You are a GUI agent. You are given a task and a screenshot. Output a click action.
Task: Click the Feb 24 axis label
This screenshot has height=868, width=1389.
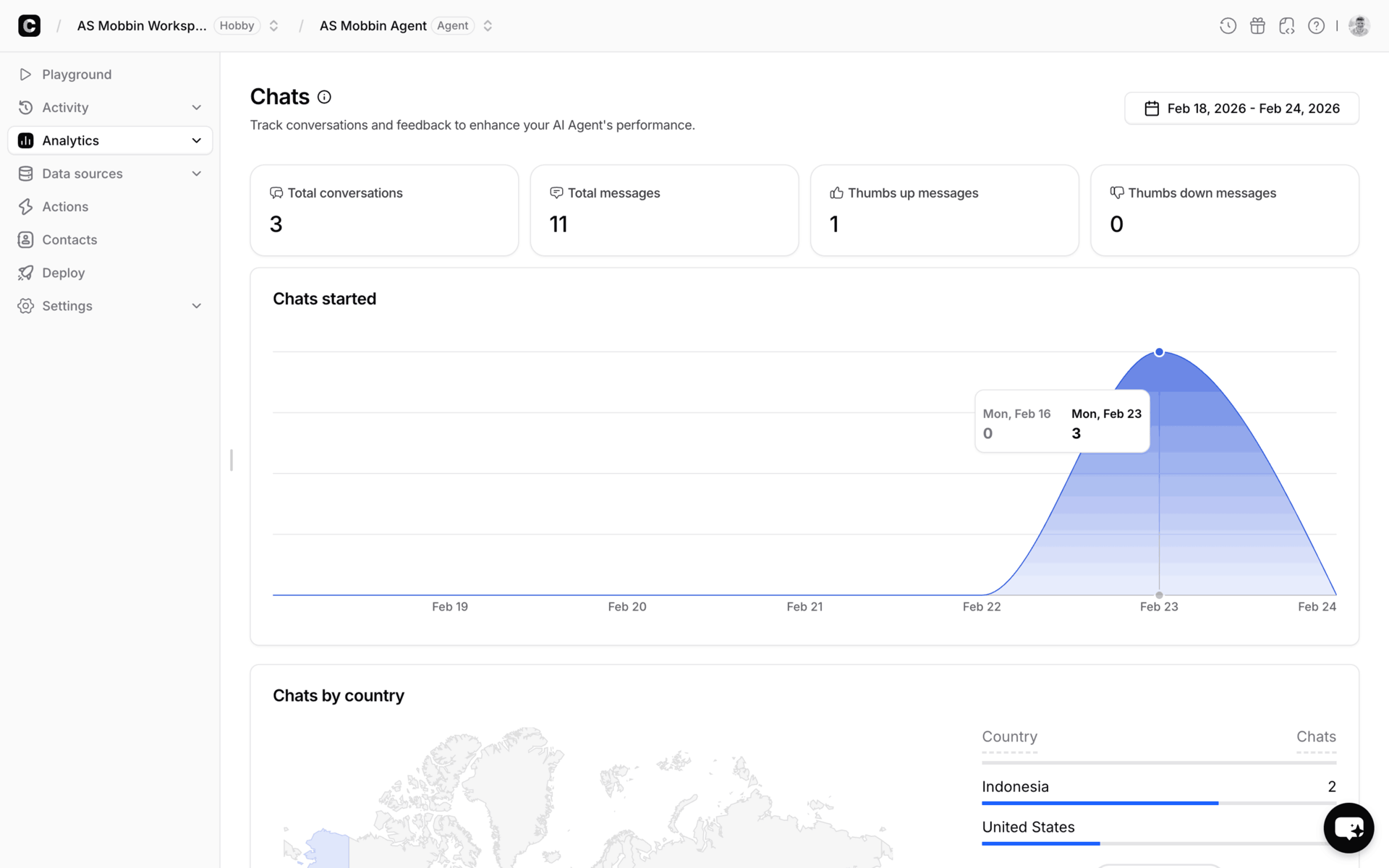pyautogui.click(x=1317, y=607)
